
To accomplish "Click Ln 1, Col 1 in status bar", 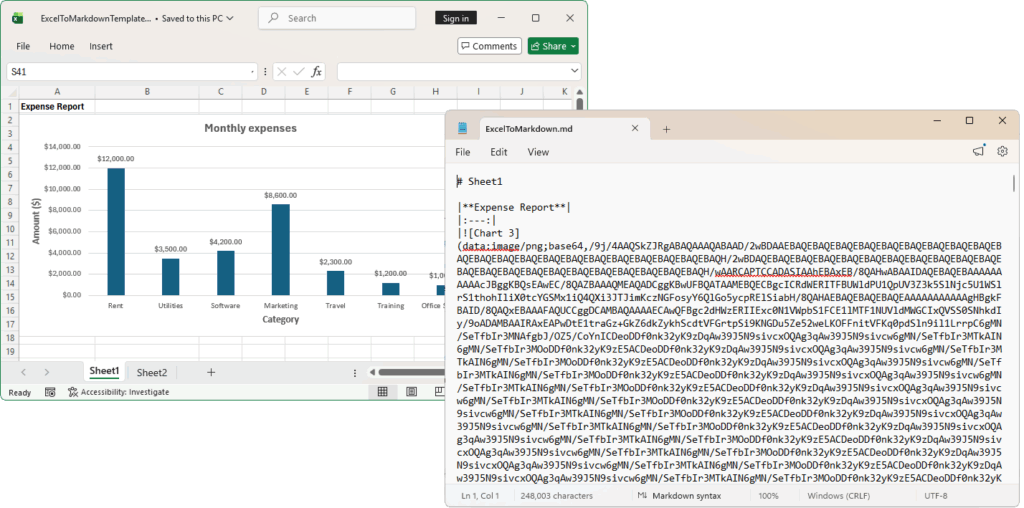I will tap(479, 496).
